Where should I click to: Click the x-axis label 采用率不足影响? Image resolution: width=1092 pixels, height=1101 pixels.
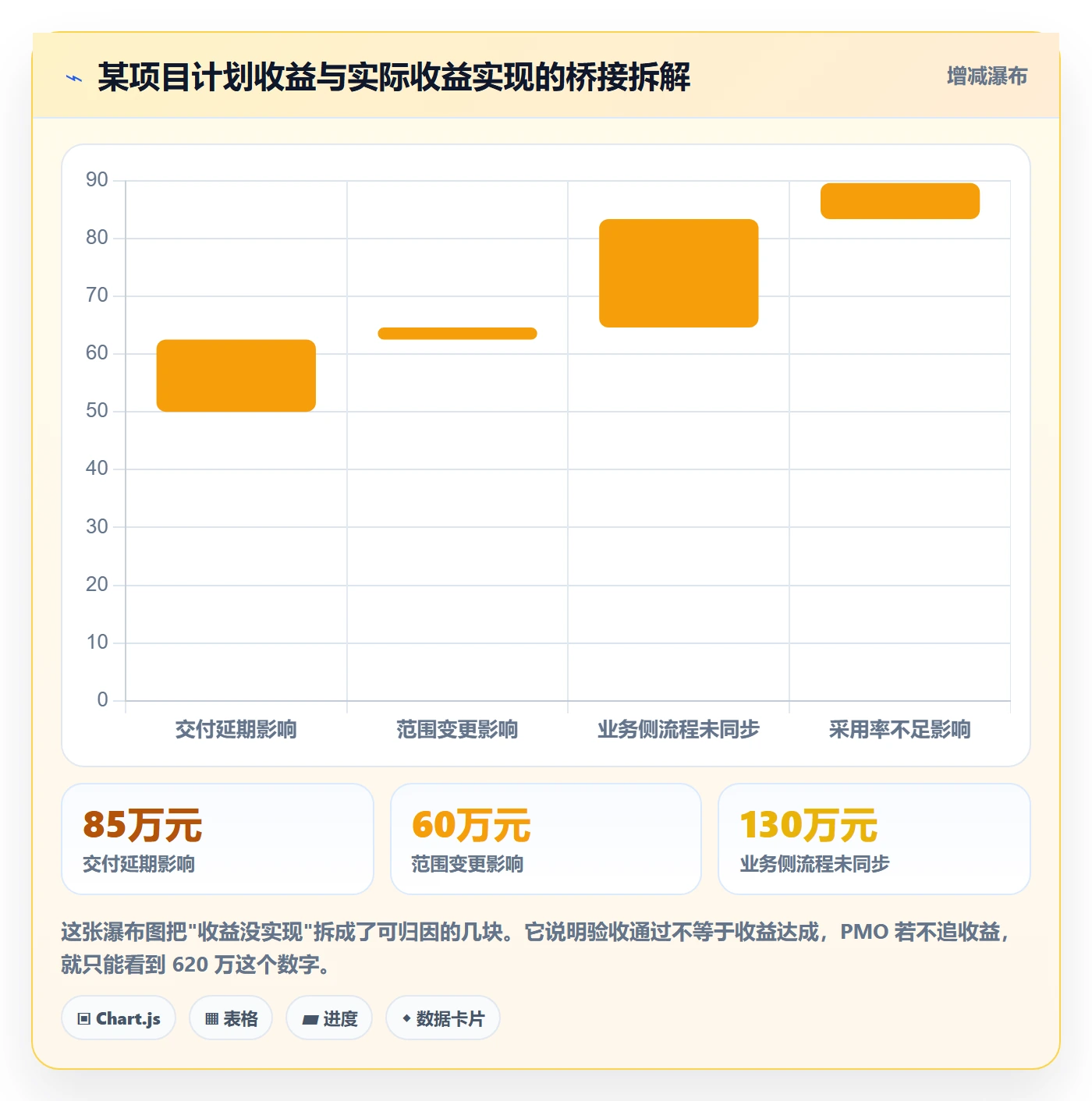pos(900,730)
